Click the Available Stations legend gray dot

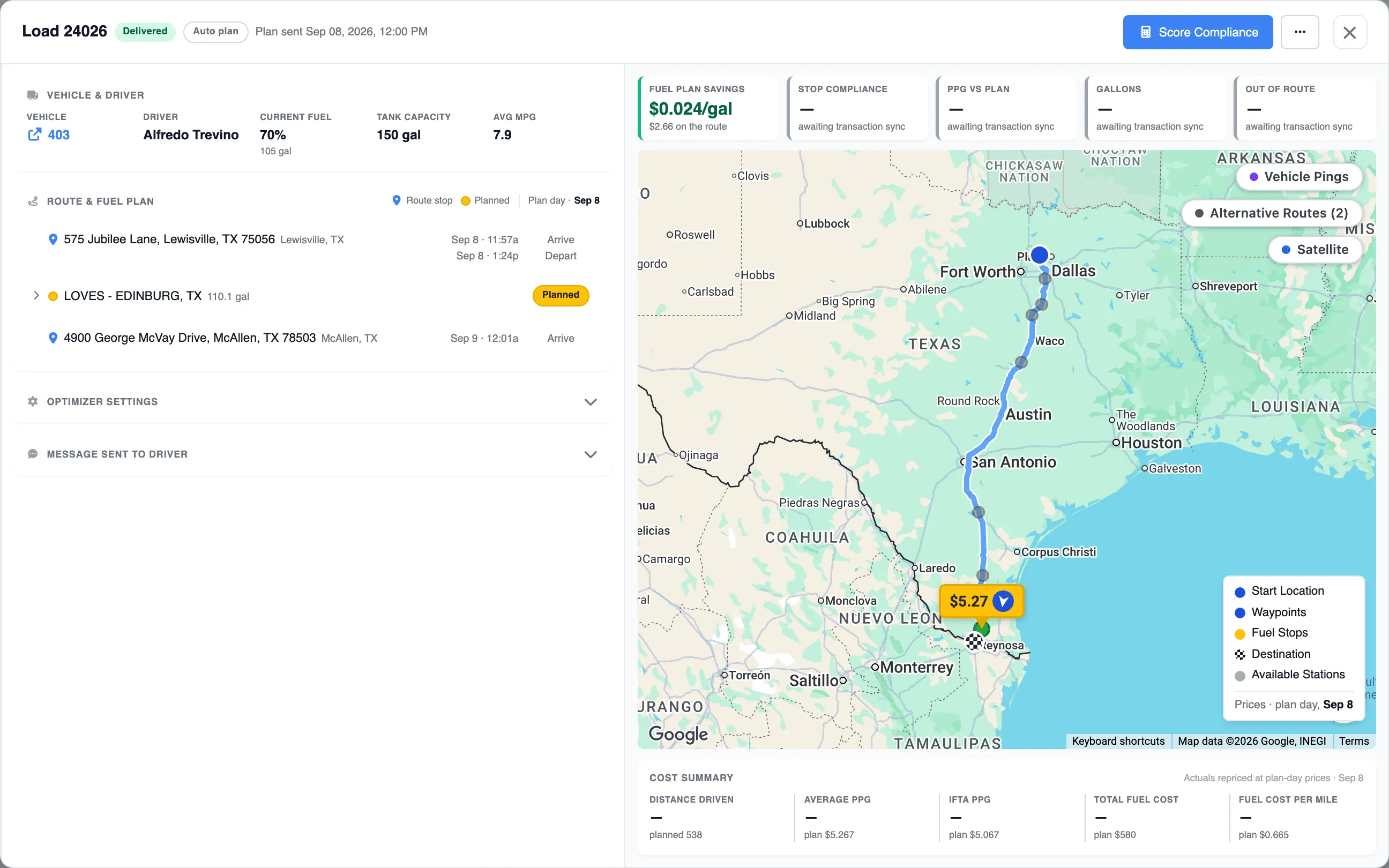tap(1240, 676)
